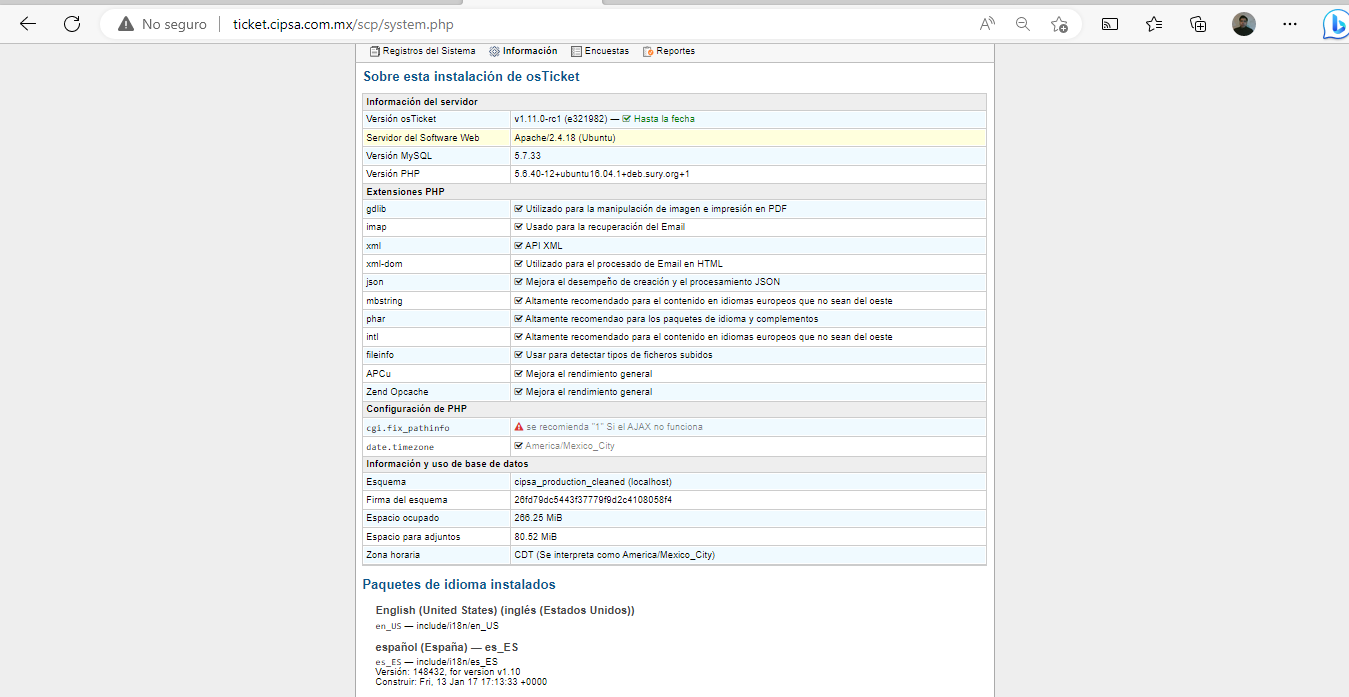Reload the page with the refresh icon

72,24
